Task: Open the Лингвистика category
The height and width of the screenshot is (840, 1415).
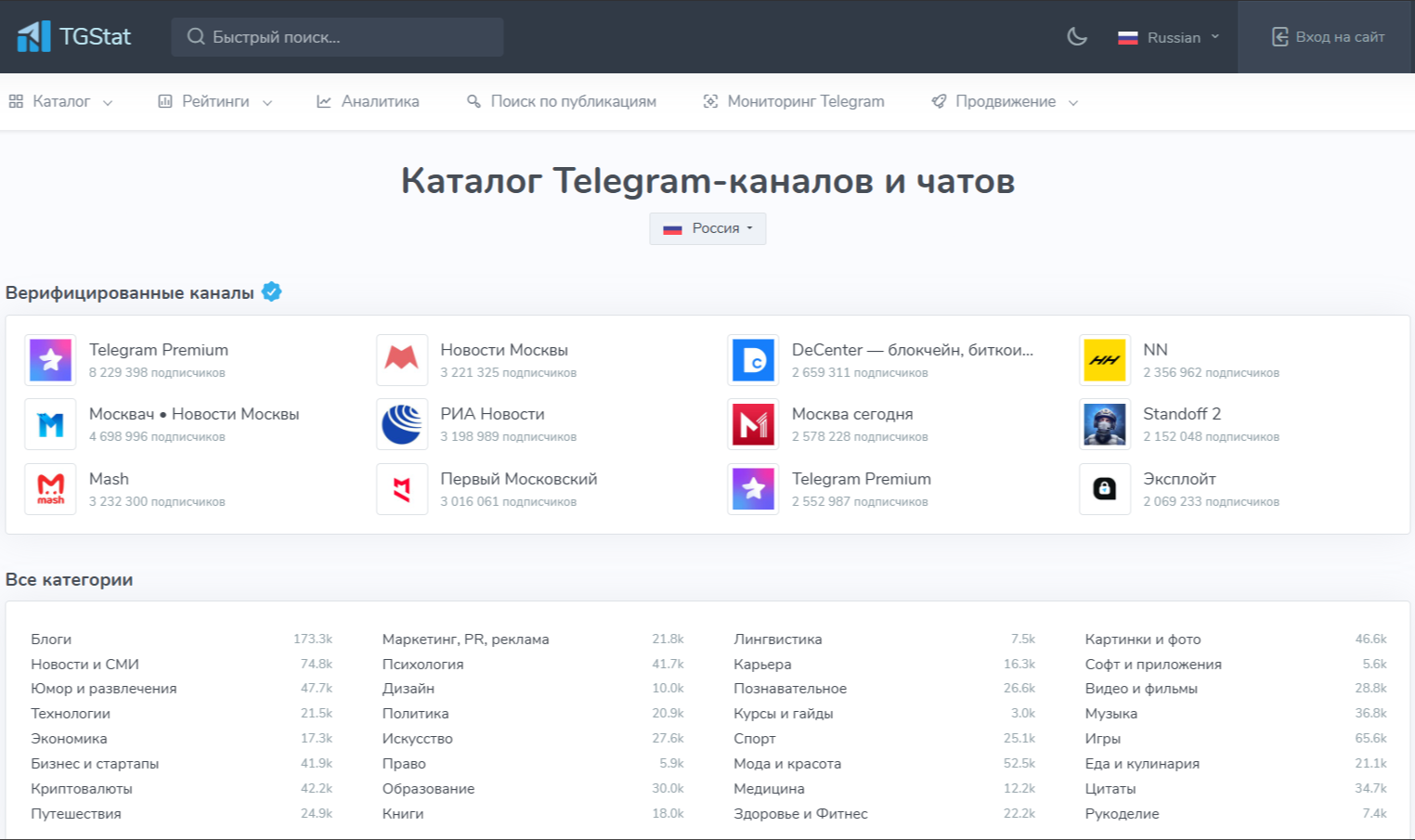Action: [777, 639]
